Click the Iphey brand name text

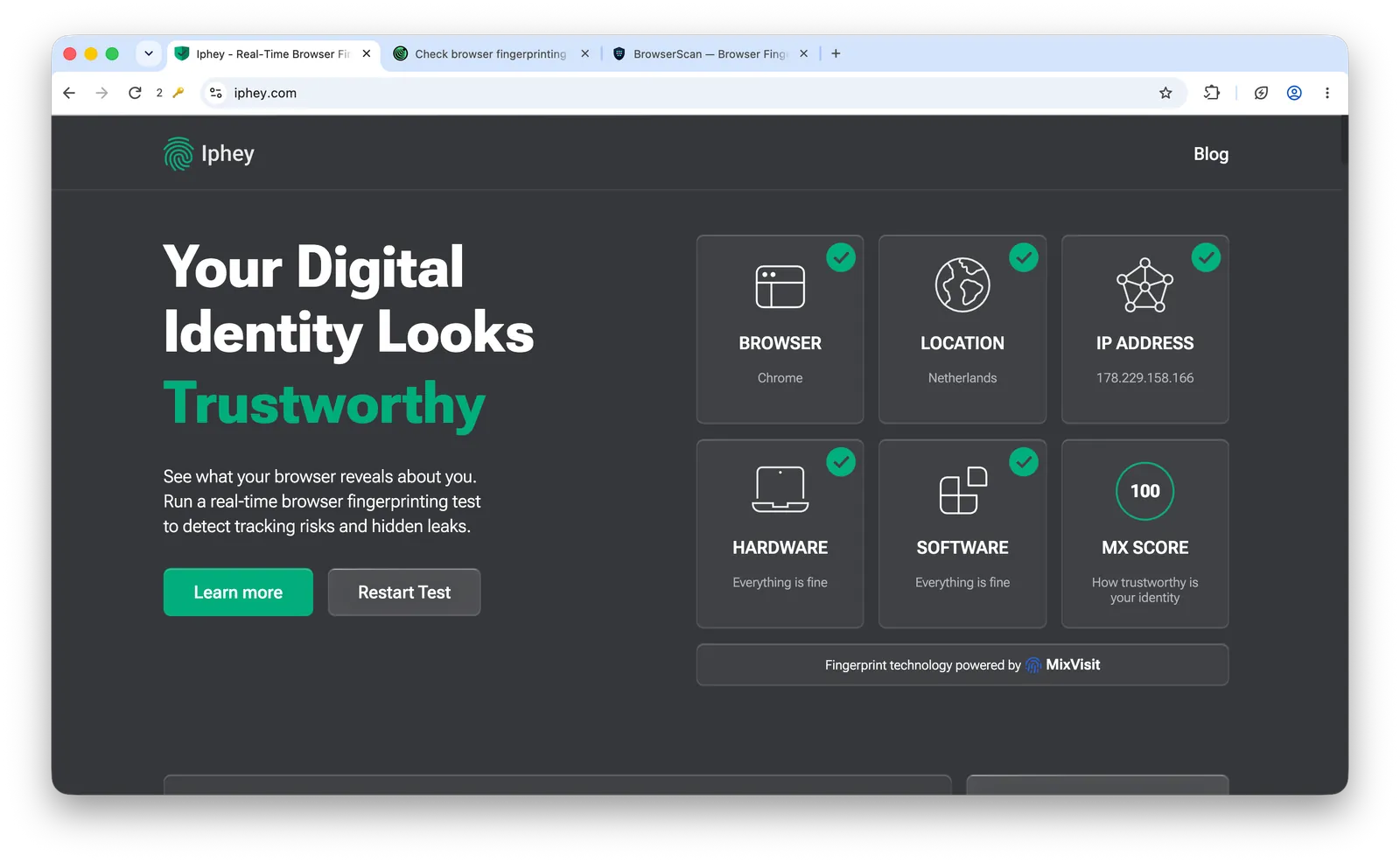[x=227, y=154]
